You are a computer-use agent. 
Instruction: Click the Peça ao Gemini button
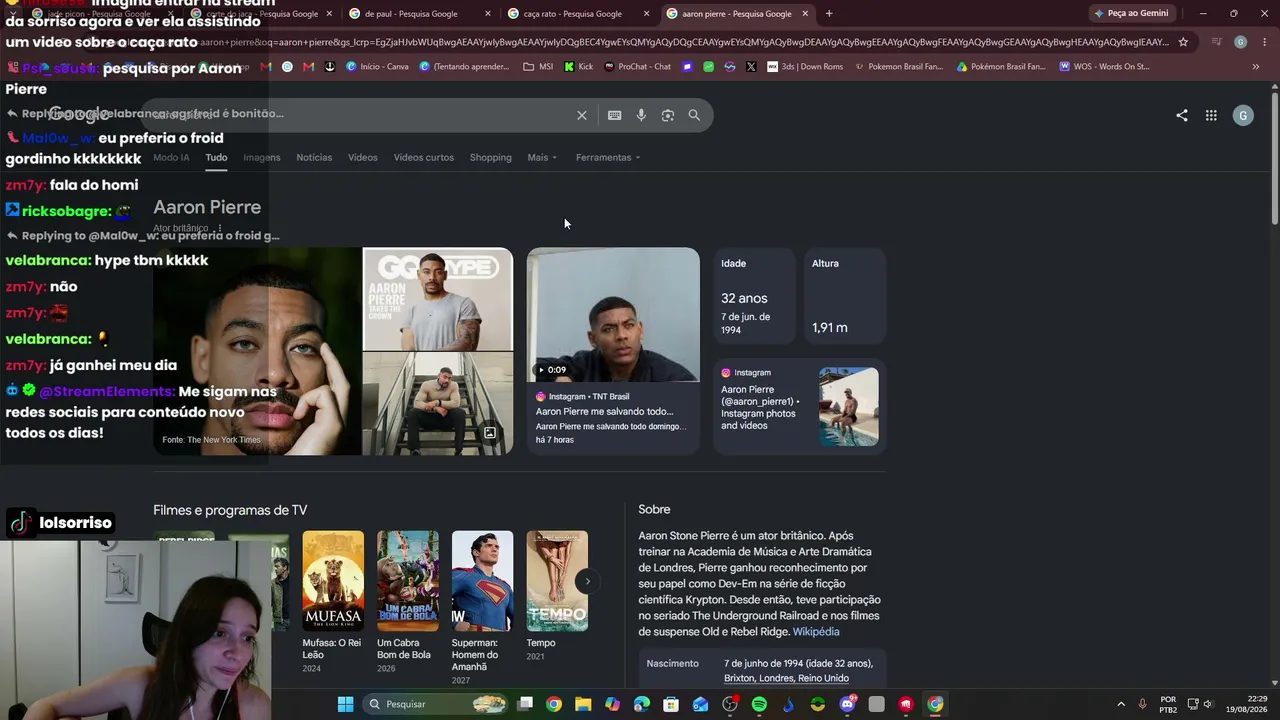coord(1131,14)
